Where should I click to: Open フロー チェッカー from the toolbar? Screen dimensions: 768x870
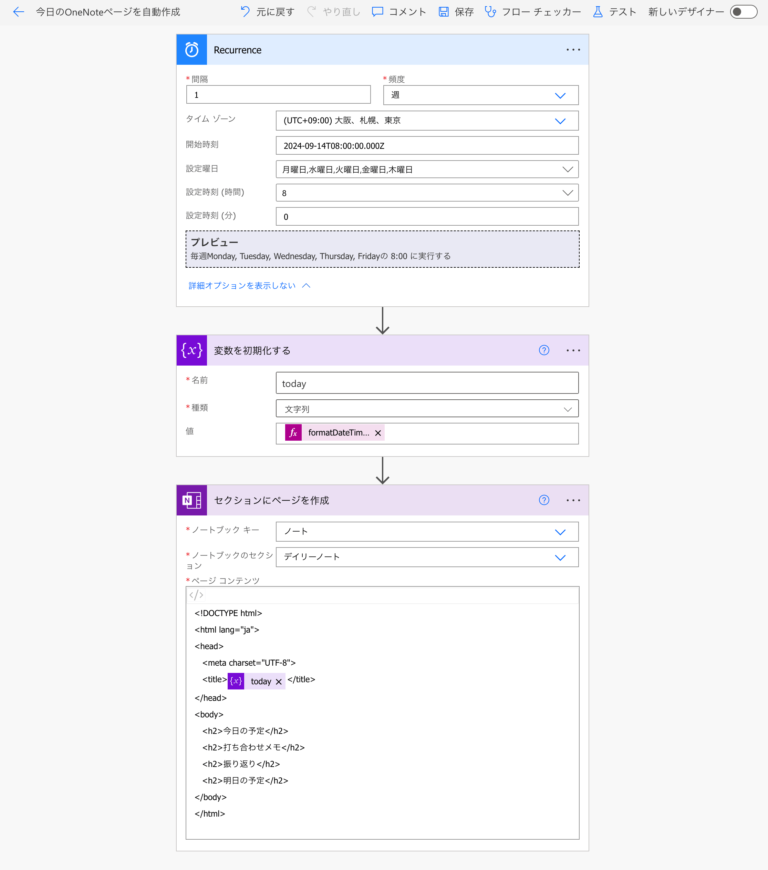[532, 12]
